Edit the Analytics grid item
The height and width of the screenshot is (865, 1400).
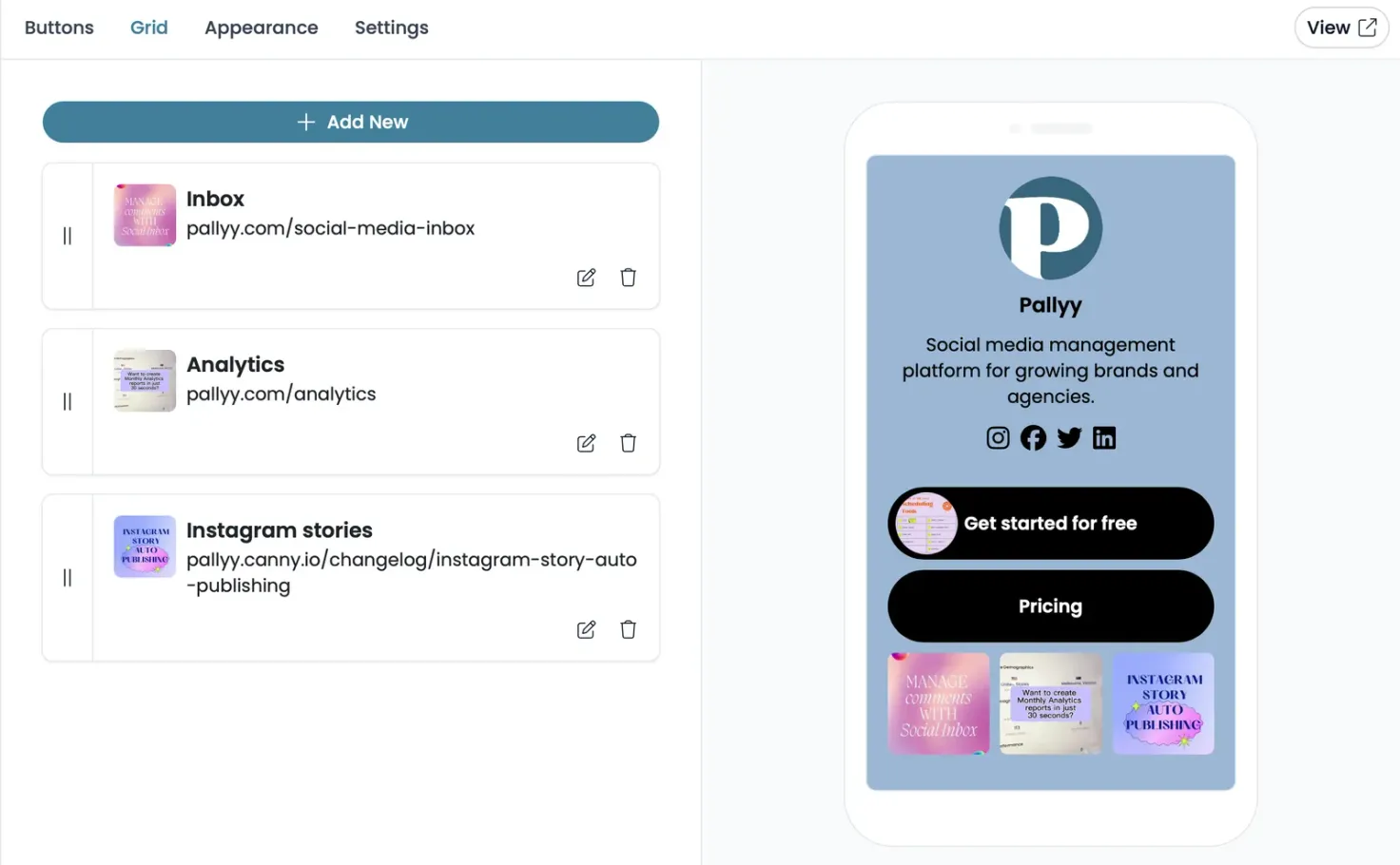coord(586,443)
